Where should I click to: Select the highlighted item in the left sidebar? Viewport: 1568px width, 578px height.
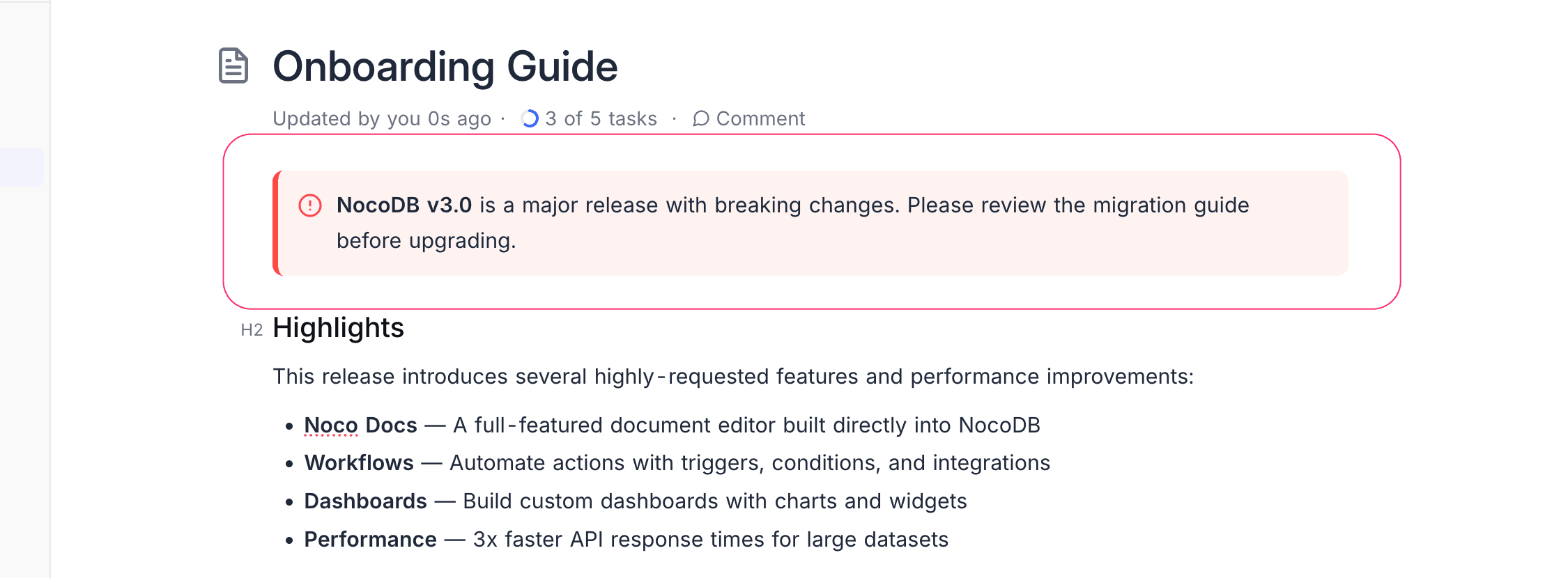tap(22, 167)
